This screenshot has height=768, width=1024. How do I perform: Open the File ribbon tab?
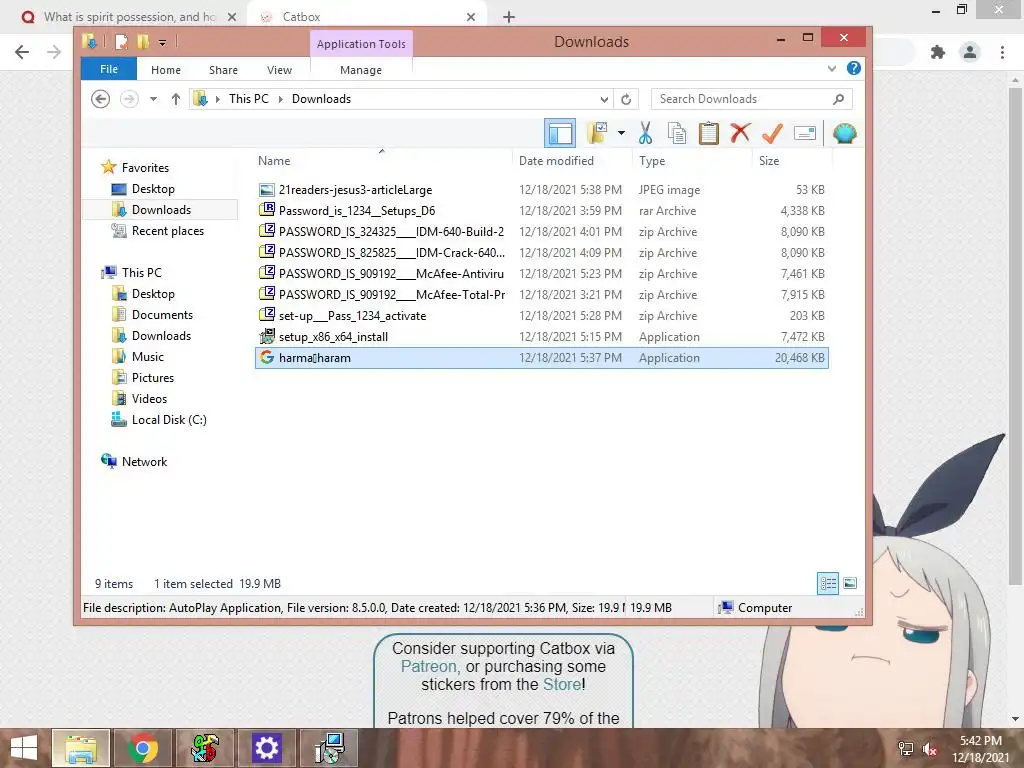(x=108, y=69)
